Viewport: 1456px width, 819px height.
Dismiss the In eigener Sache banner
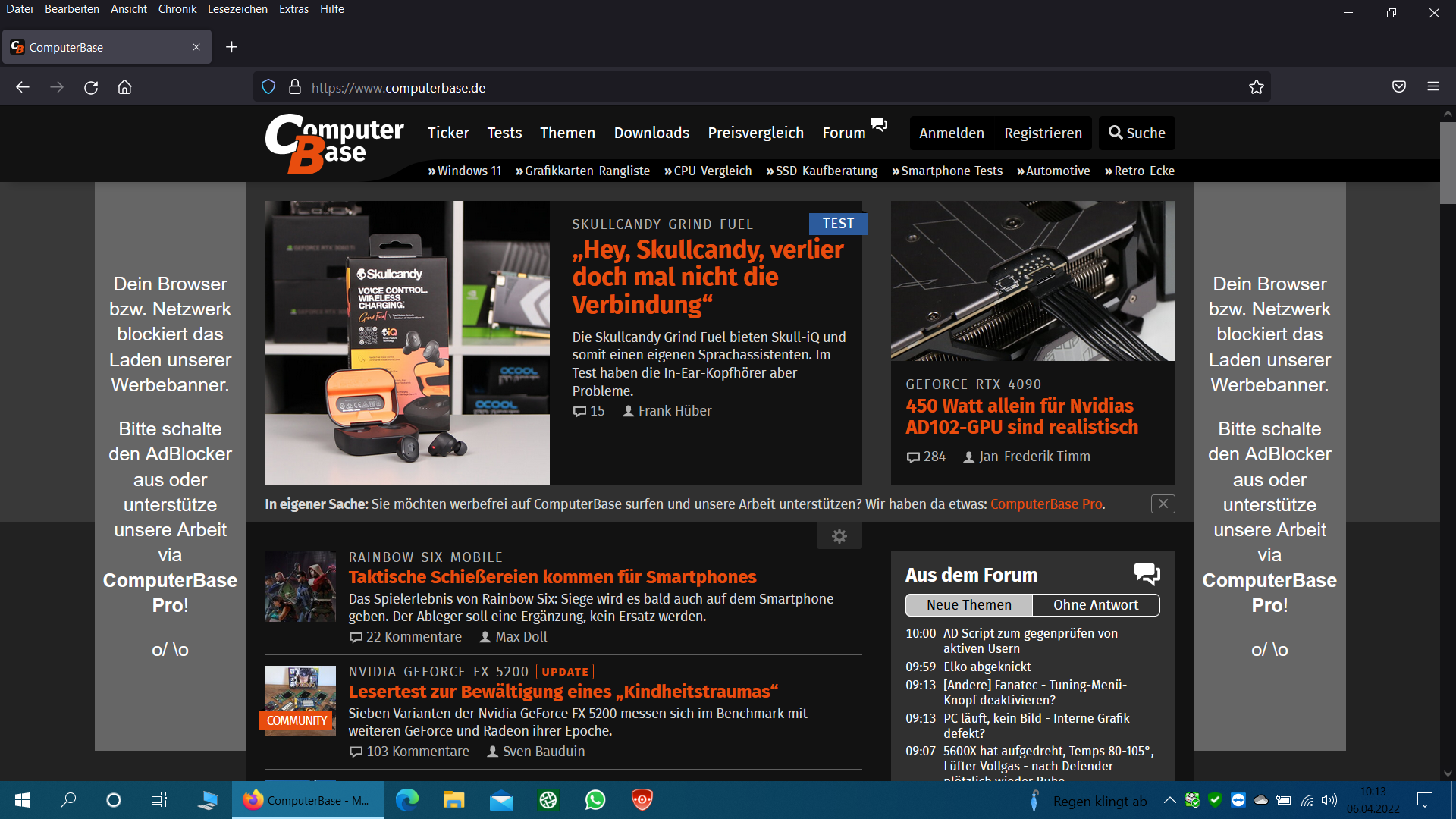point(1163,504)
